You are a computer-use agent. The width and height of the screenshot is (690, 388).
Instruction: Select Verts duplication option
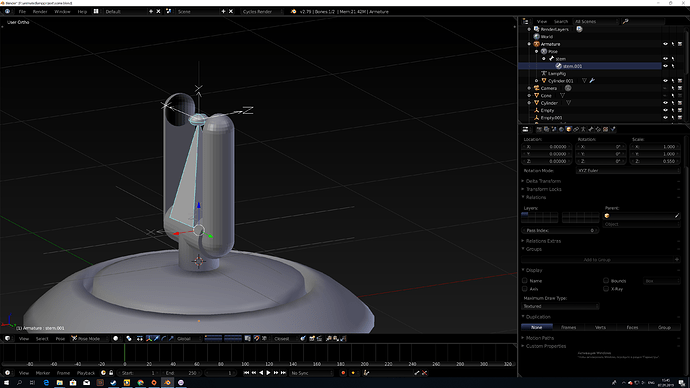[600, 327]
